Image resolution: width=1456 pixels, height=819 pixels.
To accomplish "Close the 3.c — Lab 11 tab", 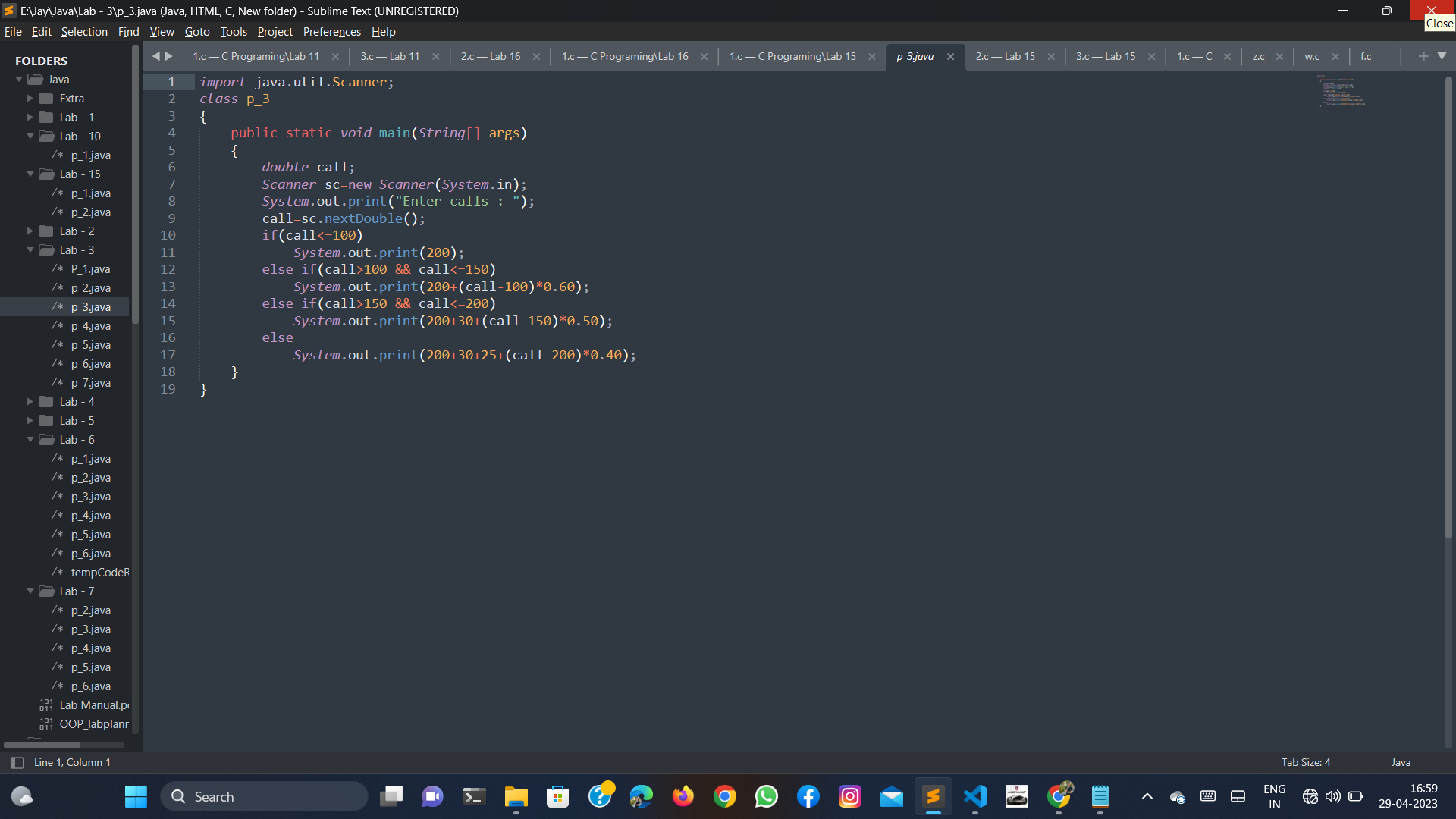I will [435, 57].
